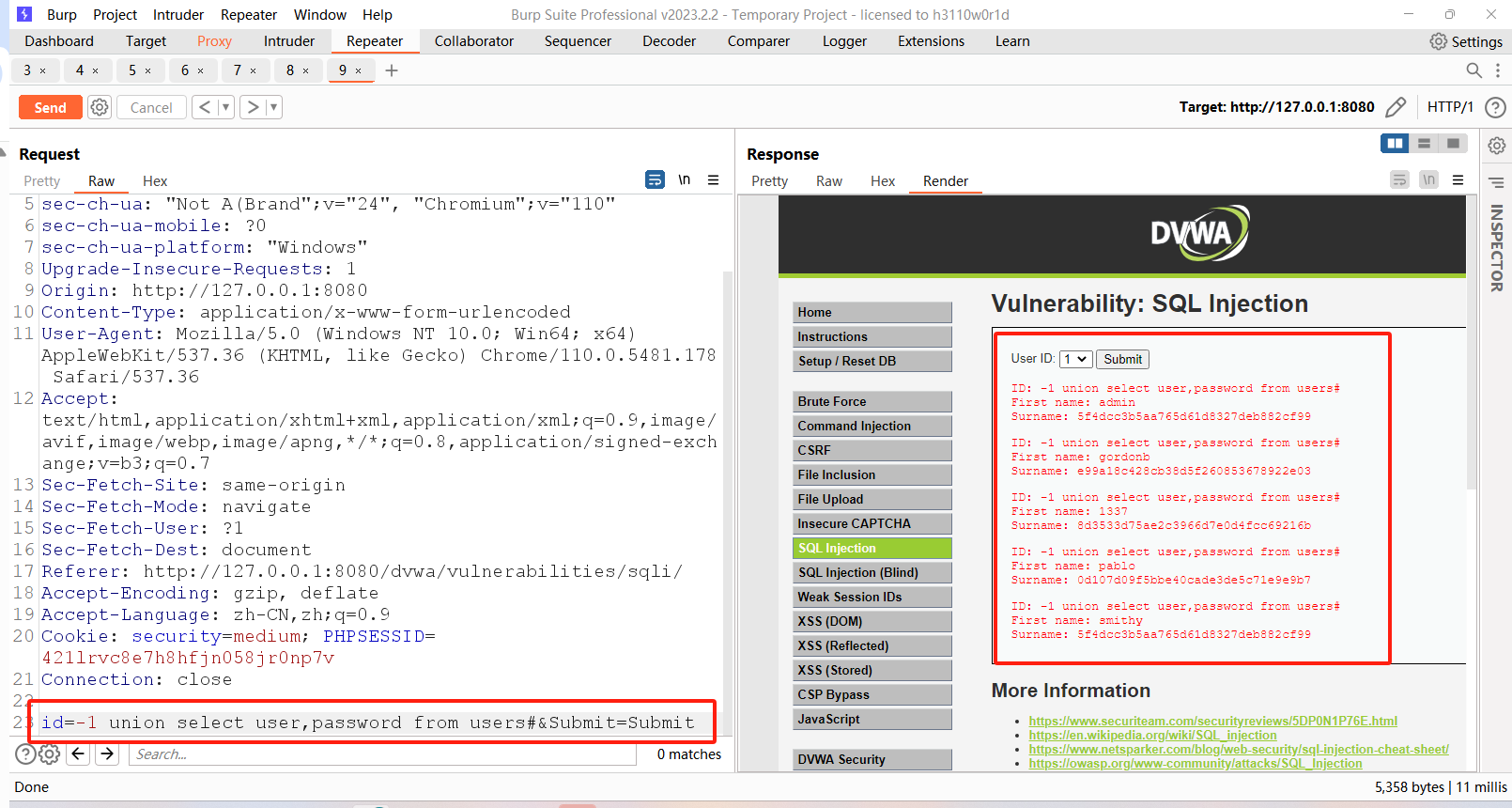Click the DVWA logo in response
This screenshot has width=1512, height=808.
tap(1199, 233)
